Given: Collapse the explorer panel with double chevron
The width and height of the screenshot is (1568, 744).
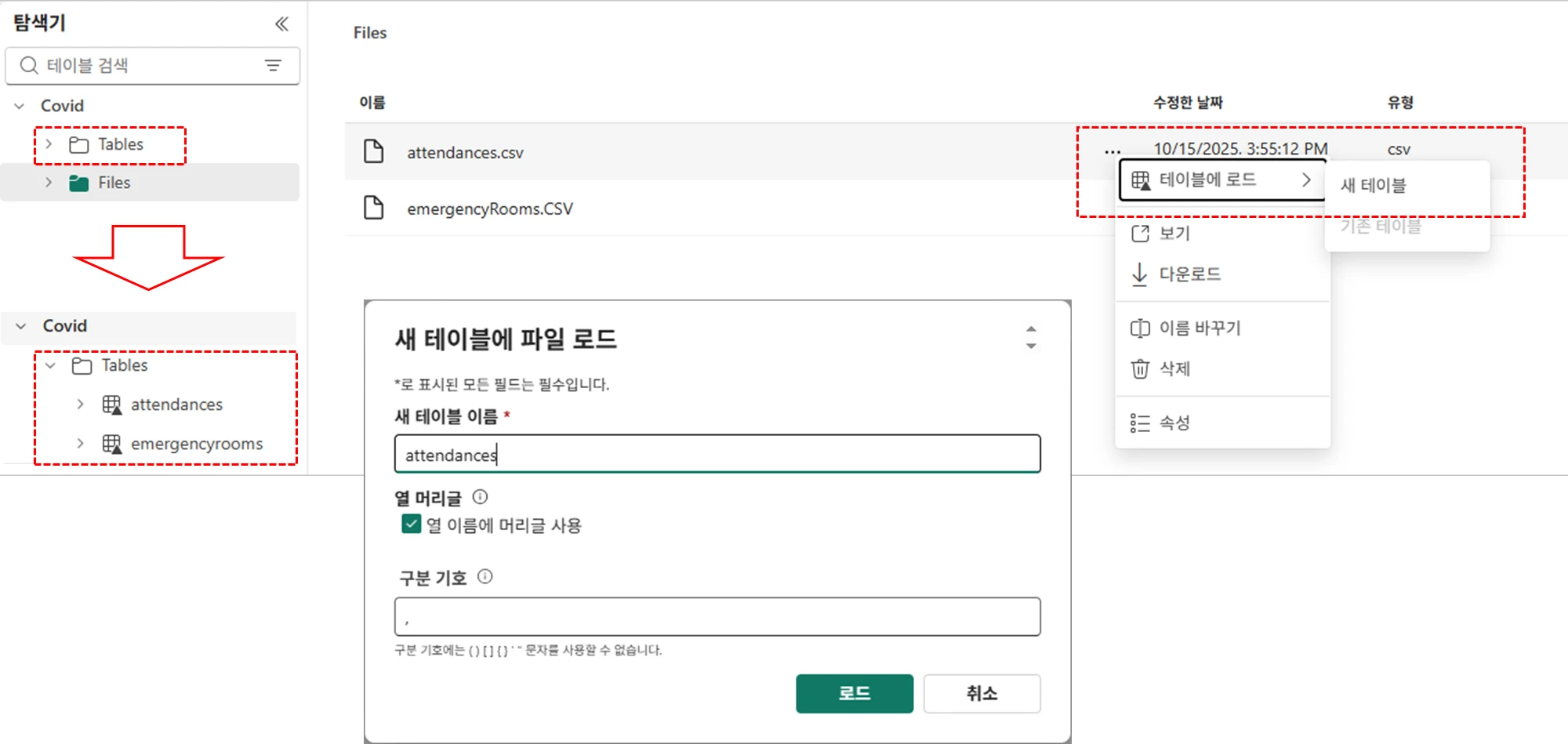Looking at the screenshot, I should pyautogui.click(x=281, y=24).
